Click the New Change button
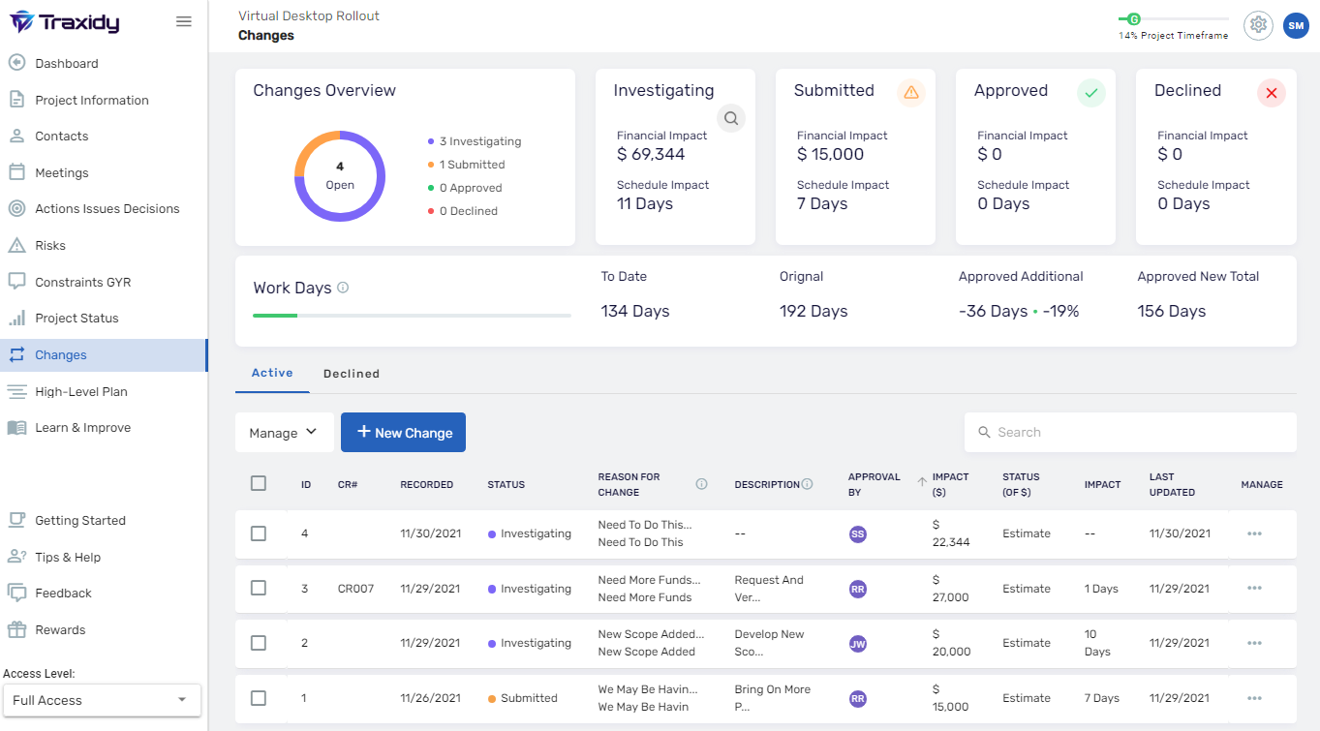 [x=403, y=432]
